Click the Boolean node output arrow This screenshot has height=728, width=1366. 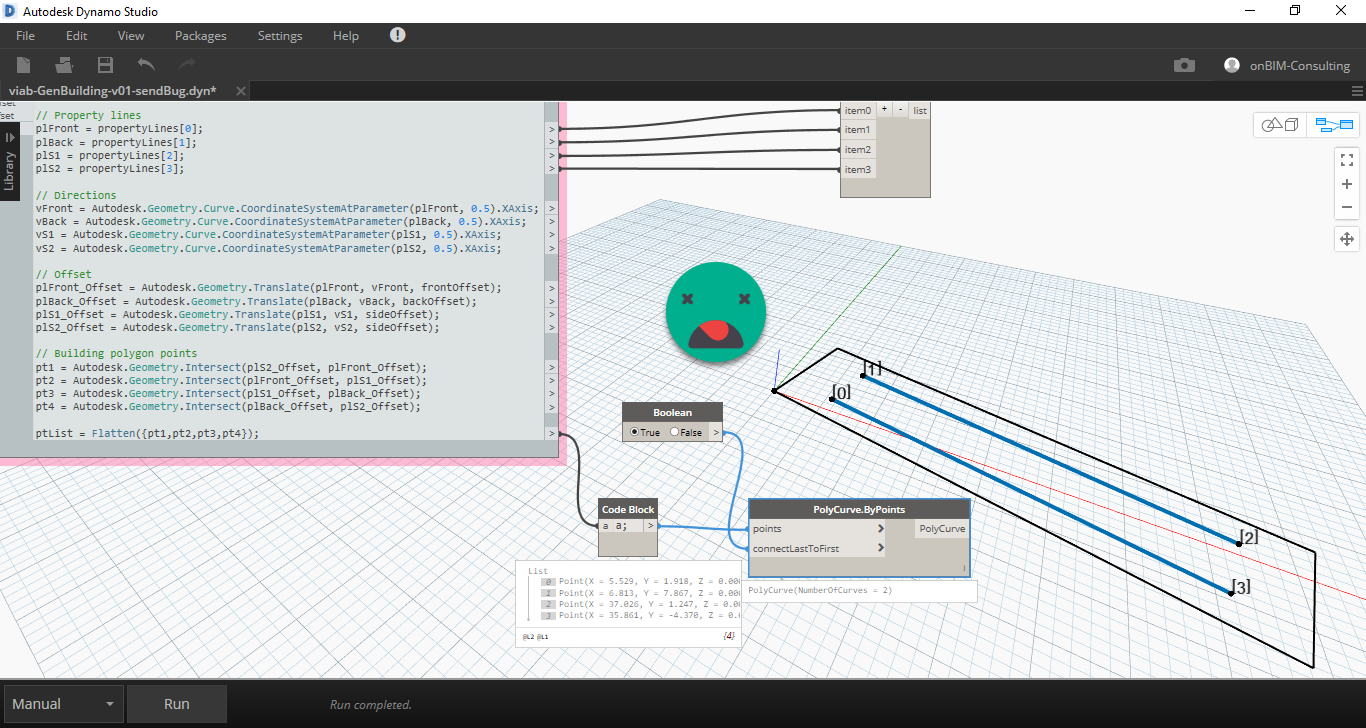tap(715, 432)
